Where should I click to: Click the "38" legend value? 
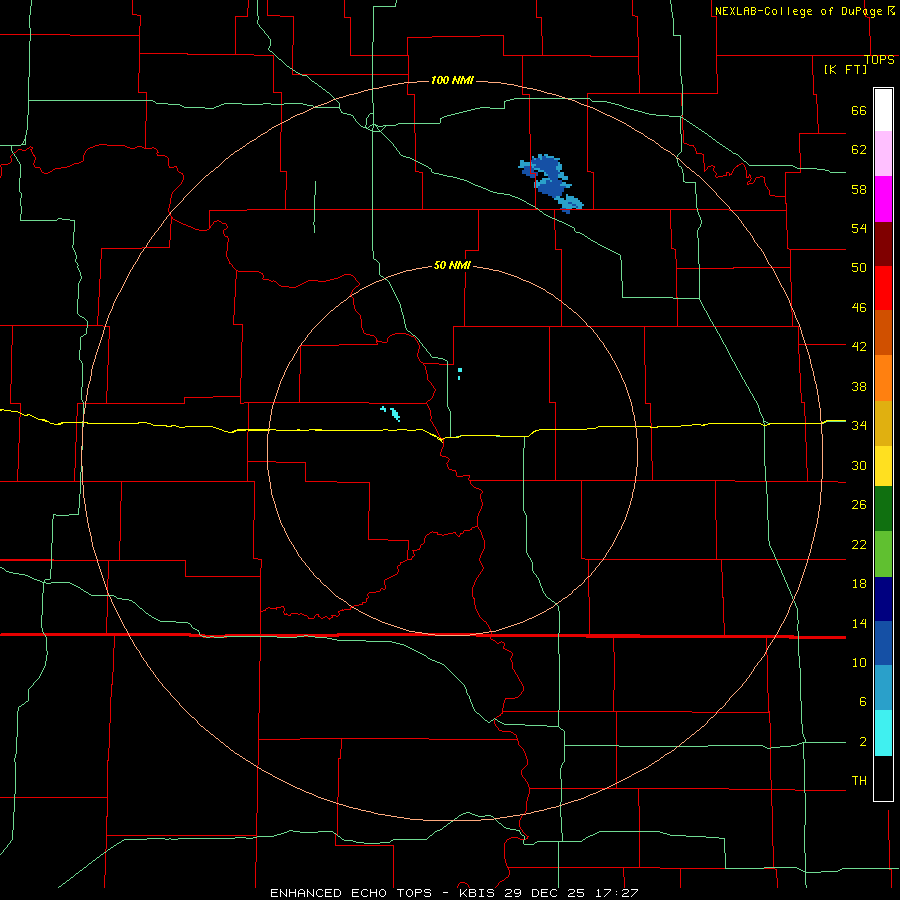pos(859,386)
